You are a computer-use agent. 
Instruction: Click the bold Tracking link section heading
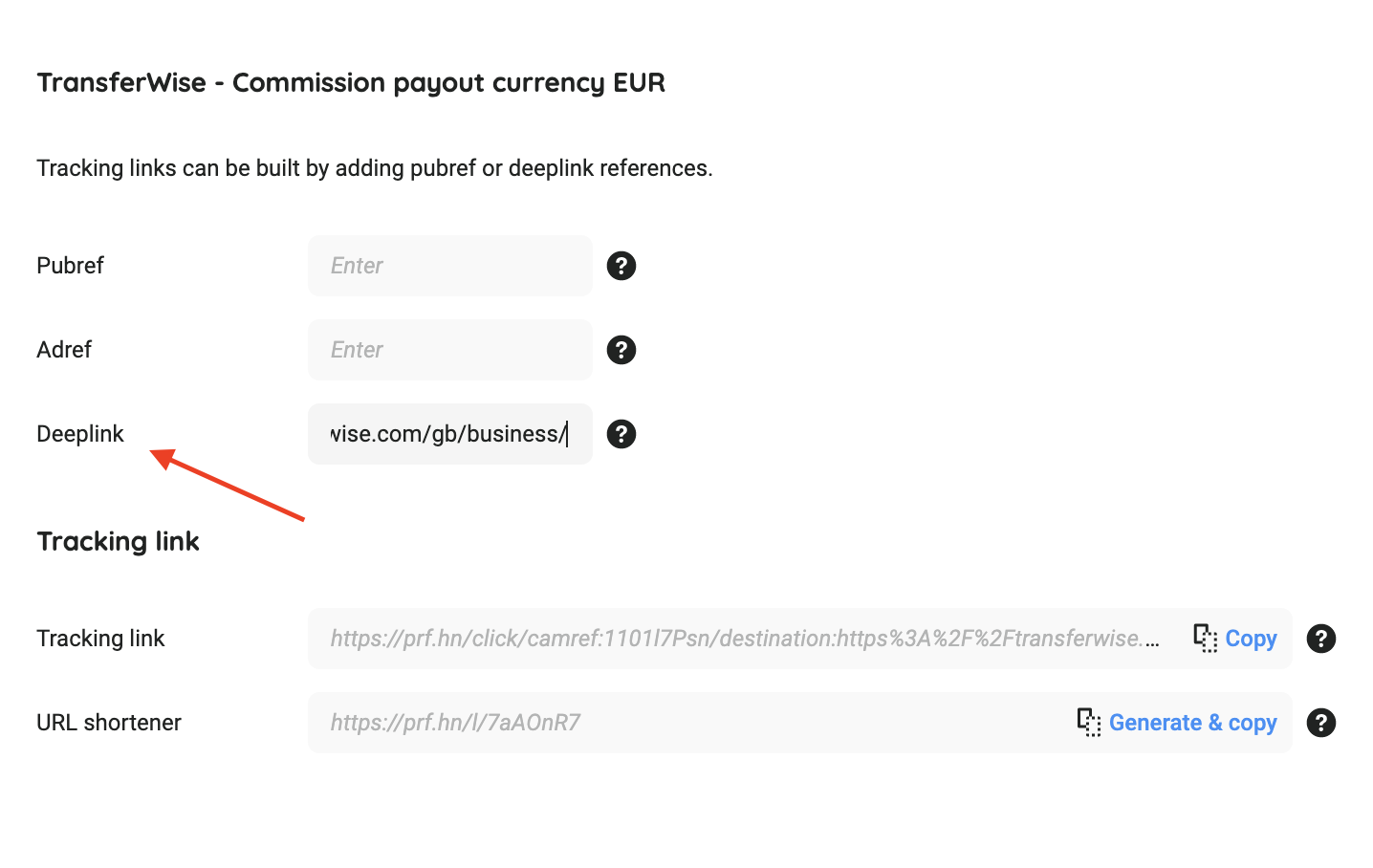click(118, 541)
